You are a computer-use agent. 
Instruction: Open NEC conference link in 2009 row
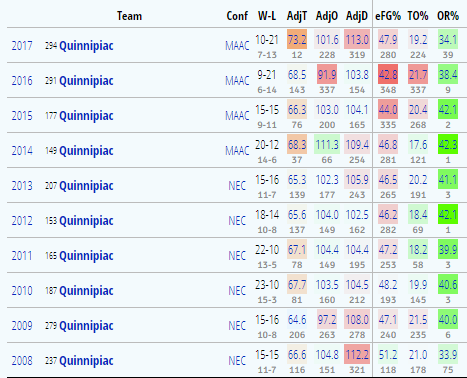237,326
